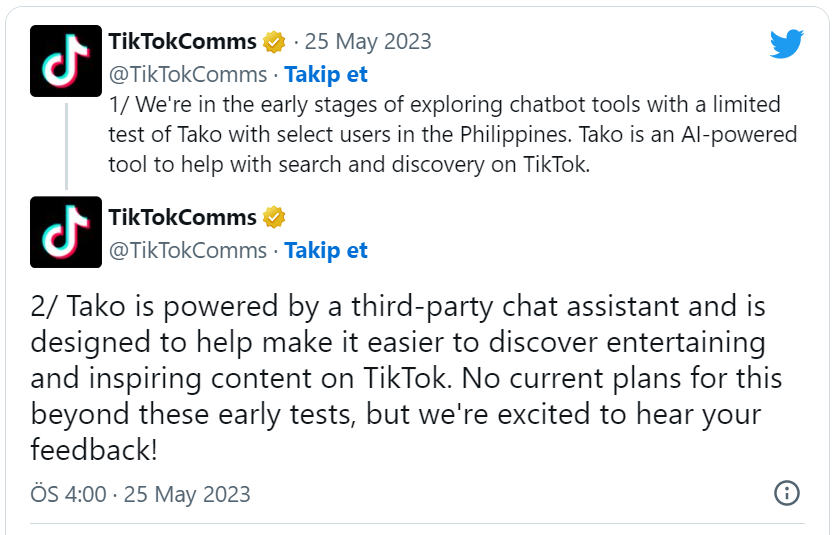Click @TikTokComms handle in the first tweet
Image resolution: width=833 pixels, height=535 pixels.
click(x=187, y=75)
